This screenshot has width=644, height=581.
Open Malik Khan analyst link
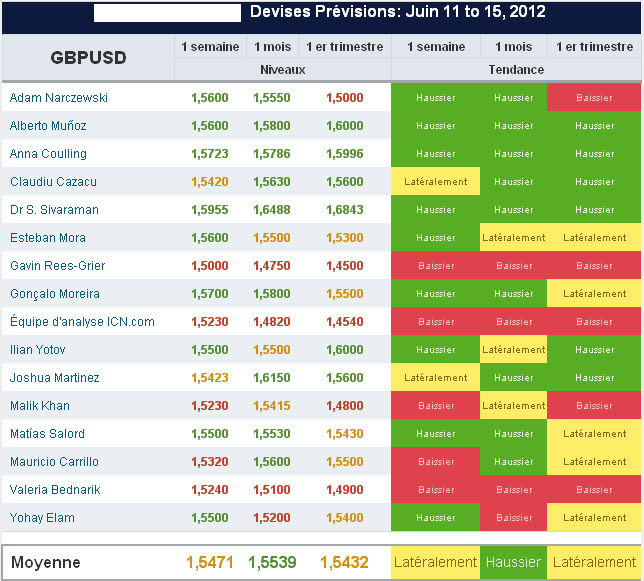(40, 406)
